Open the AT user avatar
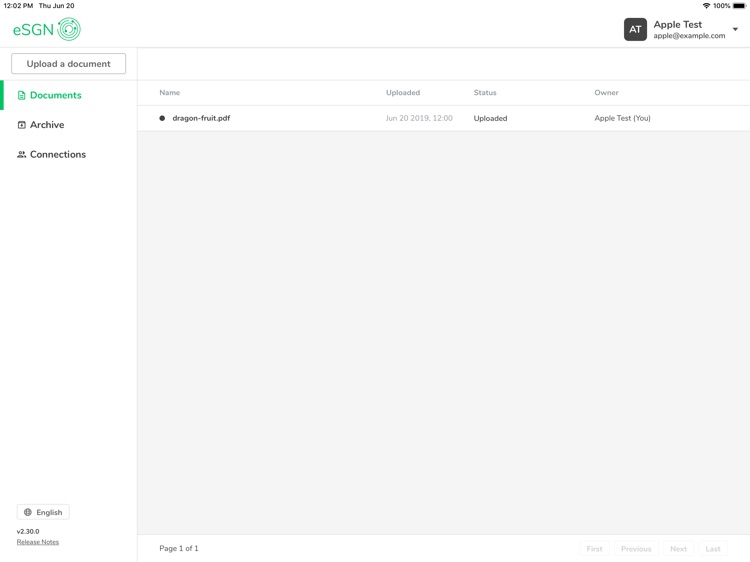The image size is (750, 562). (x=635, y=29)
